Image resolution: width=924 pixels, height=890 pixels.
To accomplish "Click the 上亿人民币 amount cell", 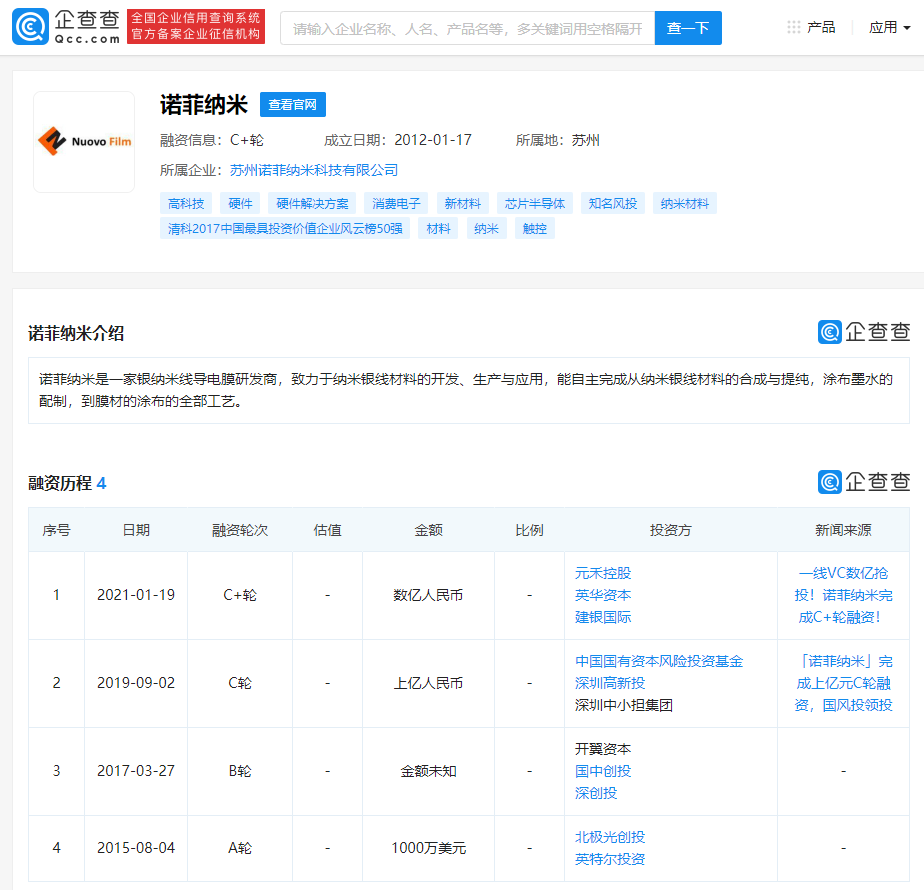I will (428, 683).
